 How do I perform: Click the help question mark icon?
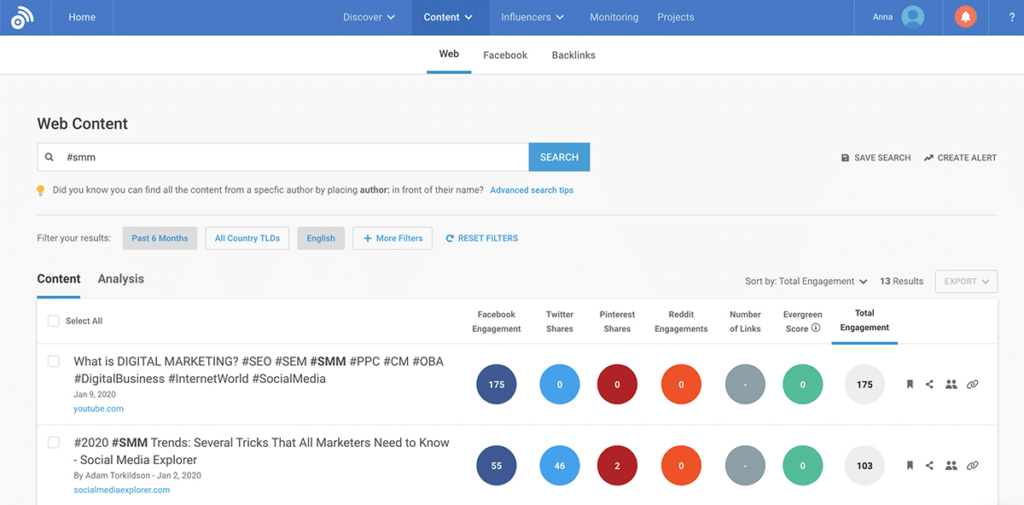(x=1012, y=17)
